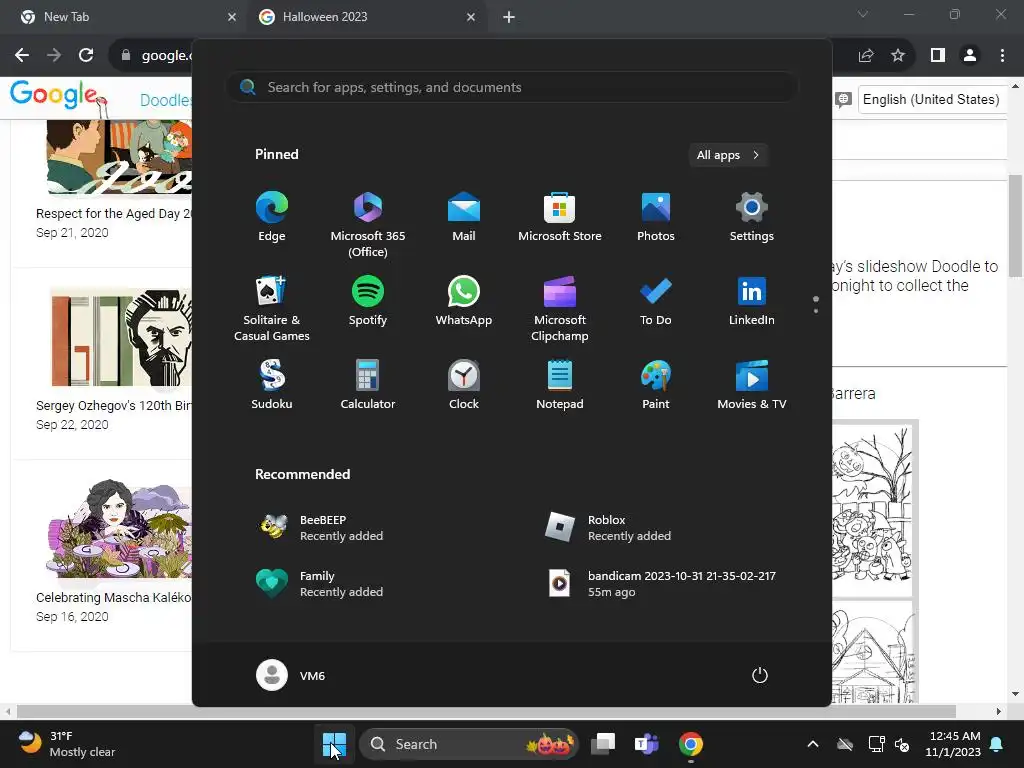Go back in Chrome
This screenshot has width=1024, height=768.
[x=22, y=56]
